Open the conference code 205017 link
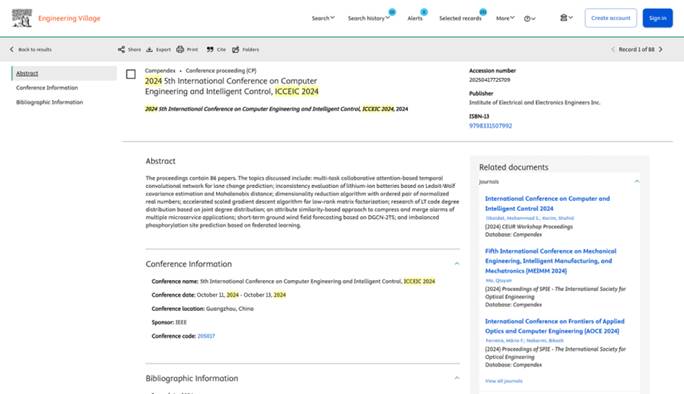Screen dimensions: 684x394 pos(206,336)
